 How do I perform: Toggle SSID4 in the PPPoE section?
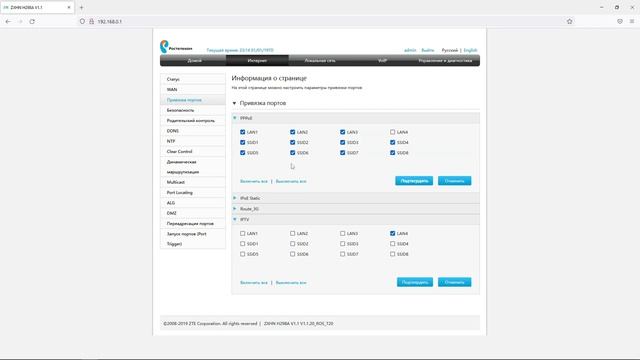point(392,142)
